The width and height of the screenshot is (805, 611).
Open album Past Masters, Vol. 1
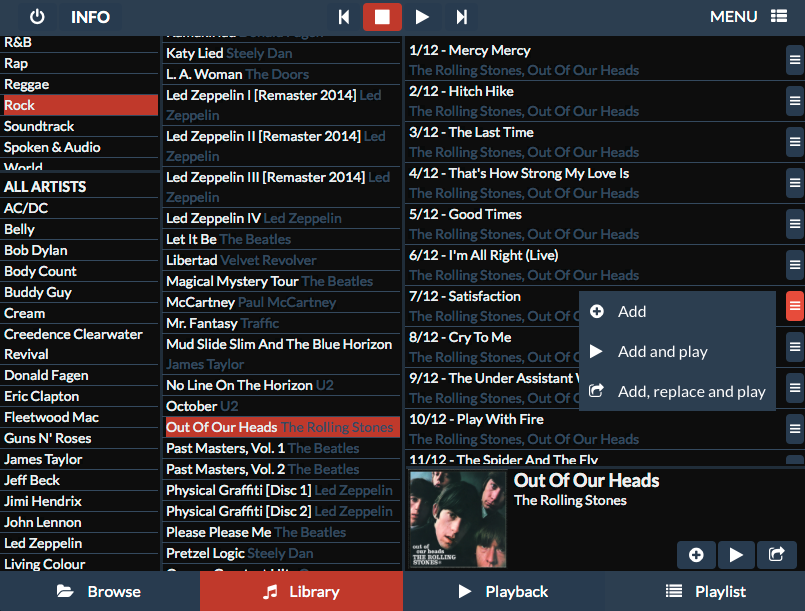coord(281,448)
